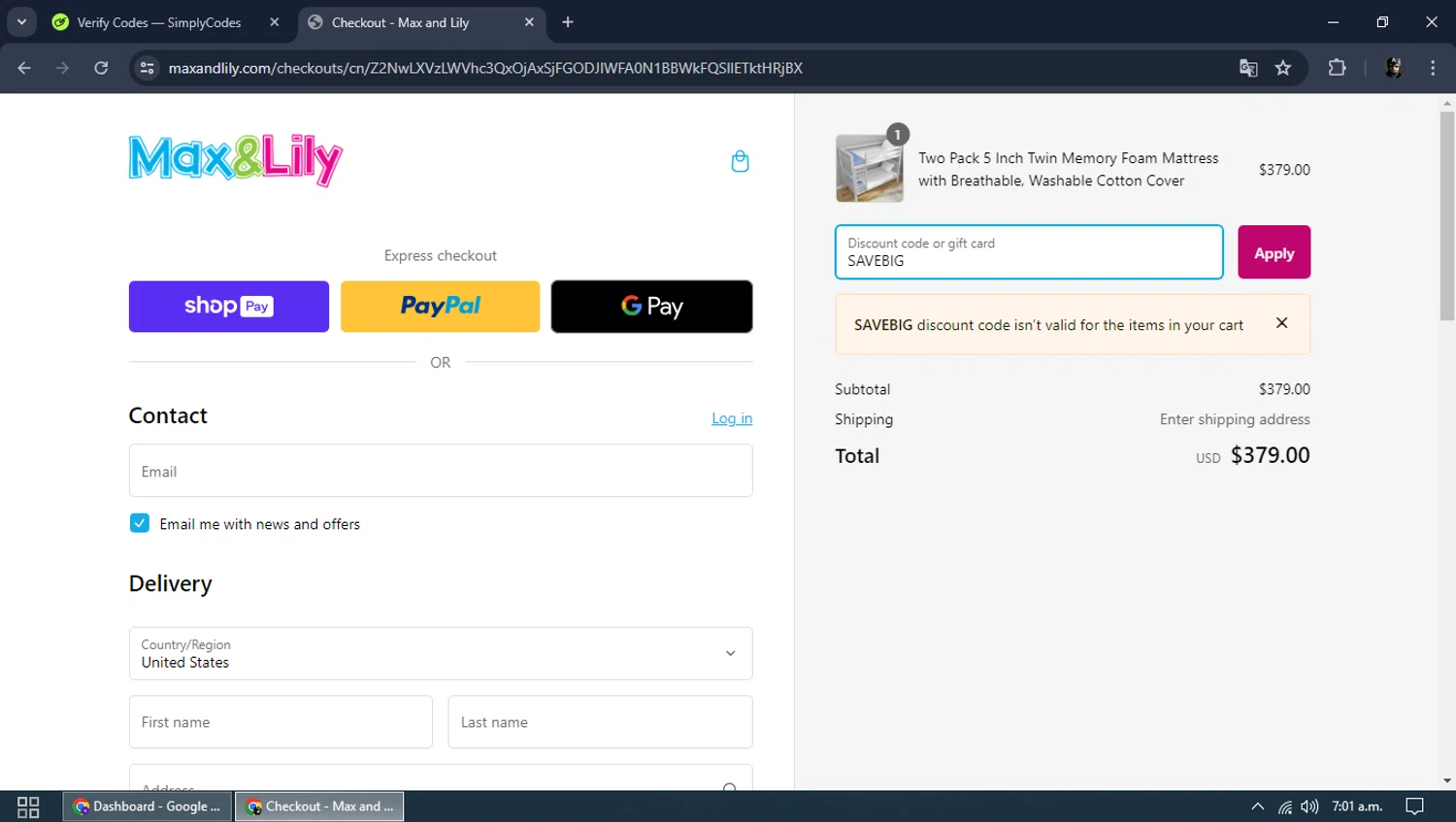The image size is (1456, 822).
Task: Click the Max&Lily logo
Action: [236, 160]
